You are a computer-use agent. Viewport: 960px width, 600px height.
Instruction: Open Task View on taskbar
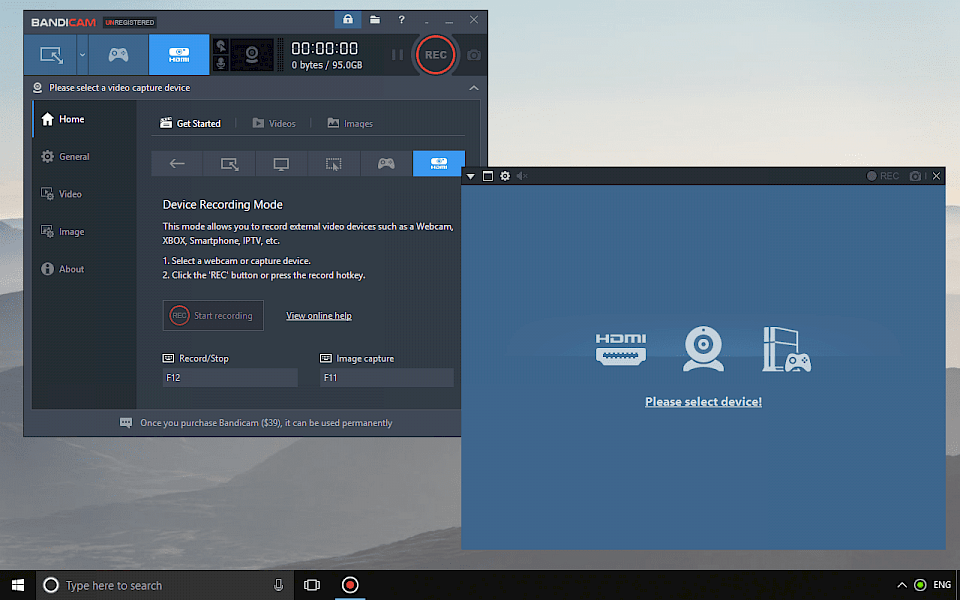point(312,585)
